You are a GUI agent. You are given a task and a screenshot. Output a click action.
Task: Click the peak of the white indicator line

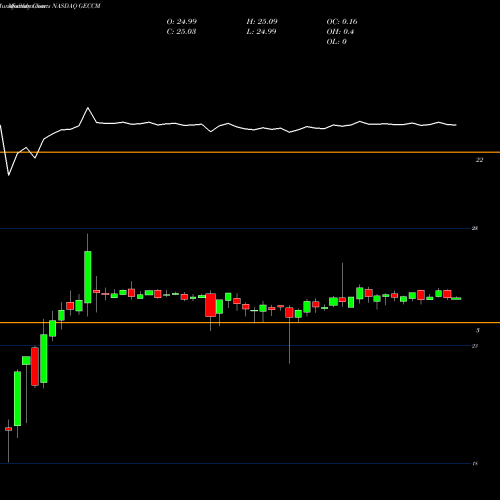coord(88,108)
